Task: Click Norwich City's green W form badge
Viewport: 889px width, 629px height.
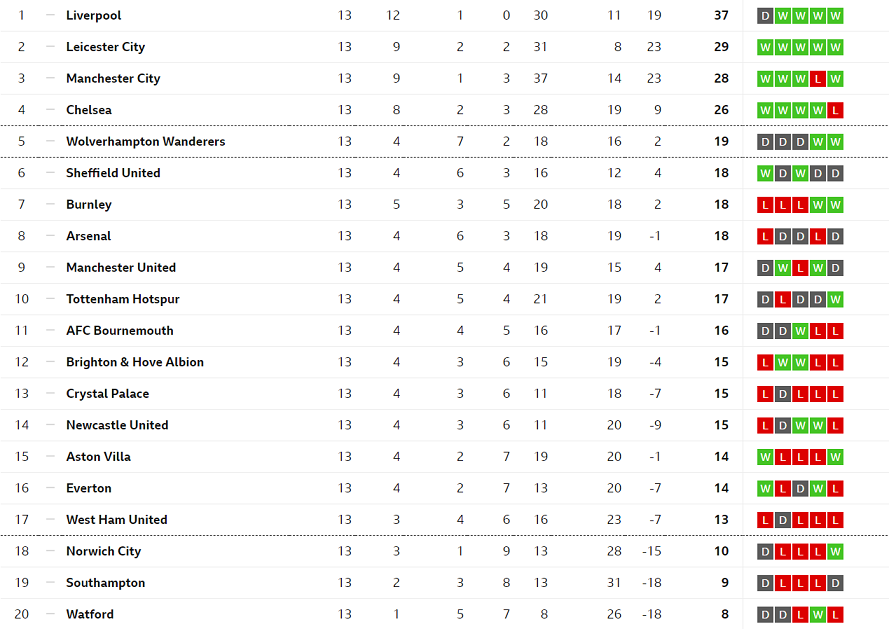Action: (x=835, y=551)
